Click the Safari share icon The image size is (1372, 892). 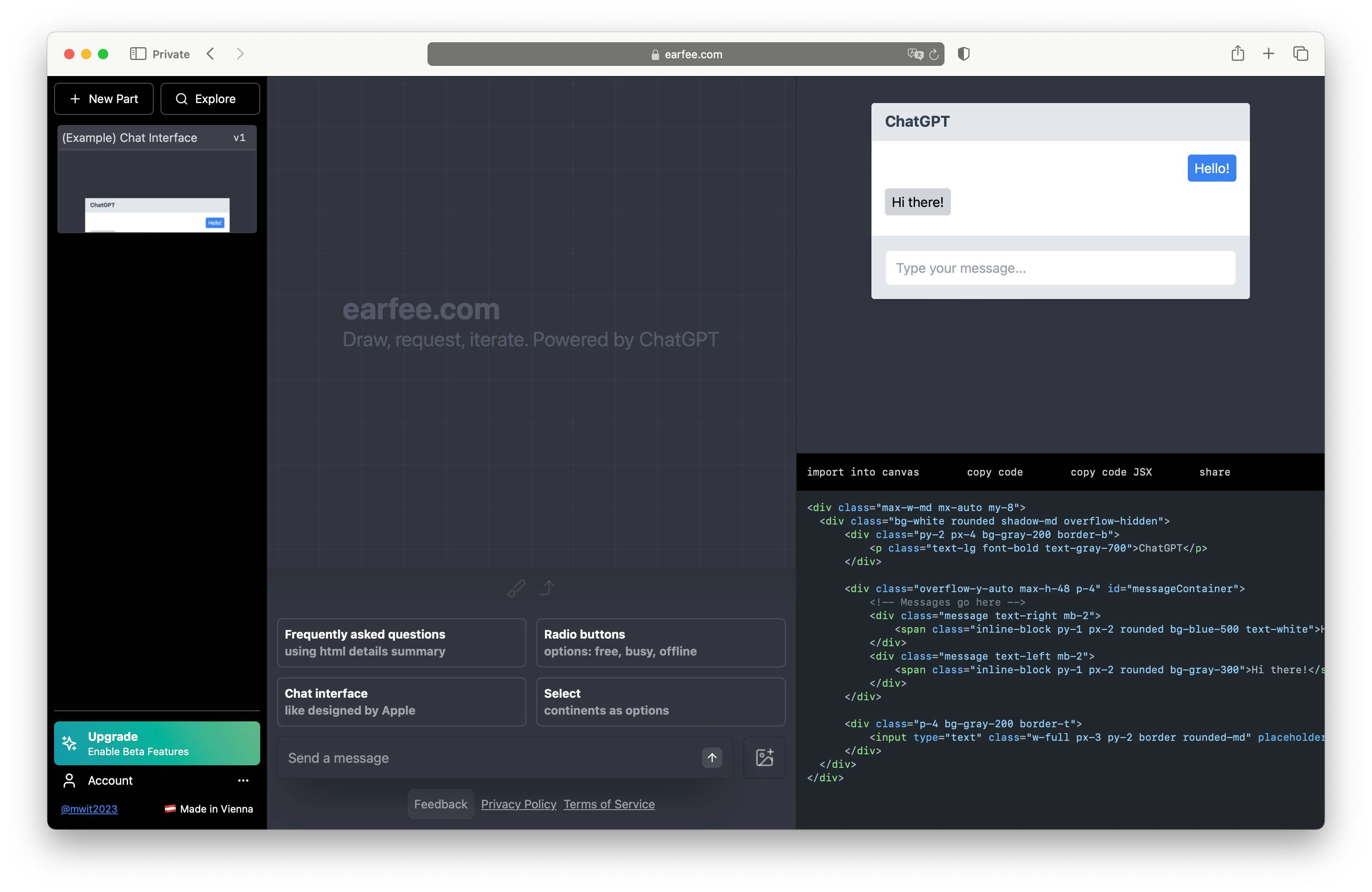(x=1238, y=54)
